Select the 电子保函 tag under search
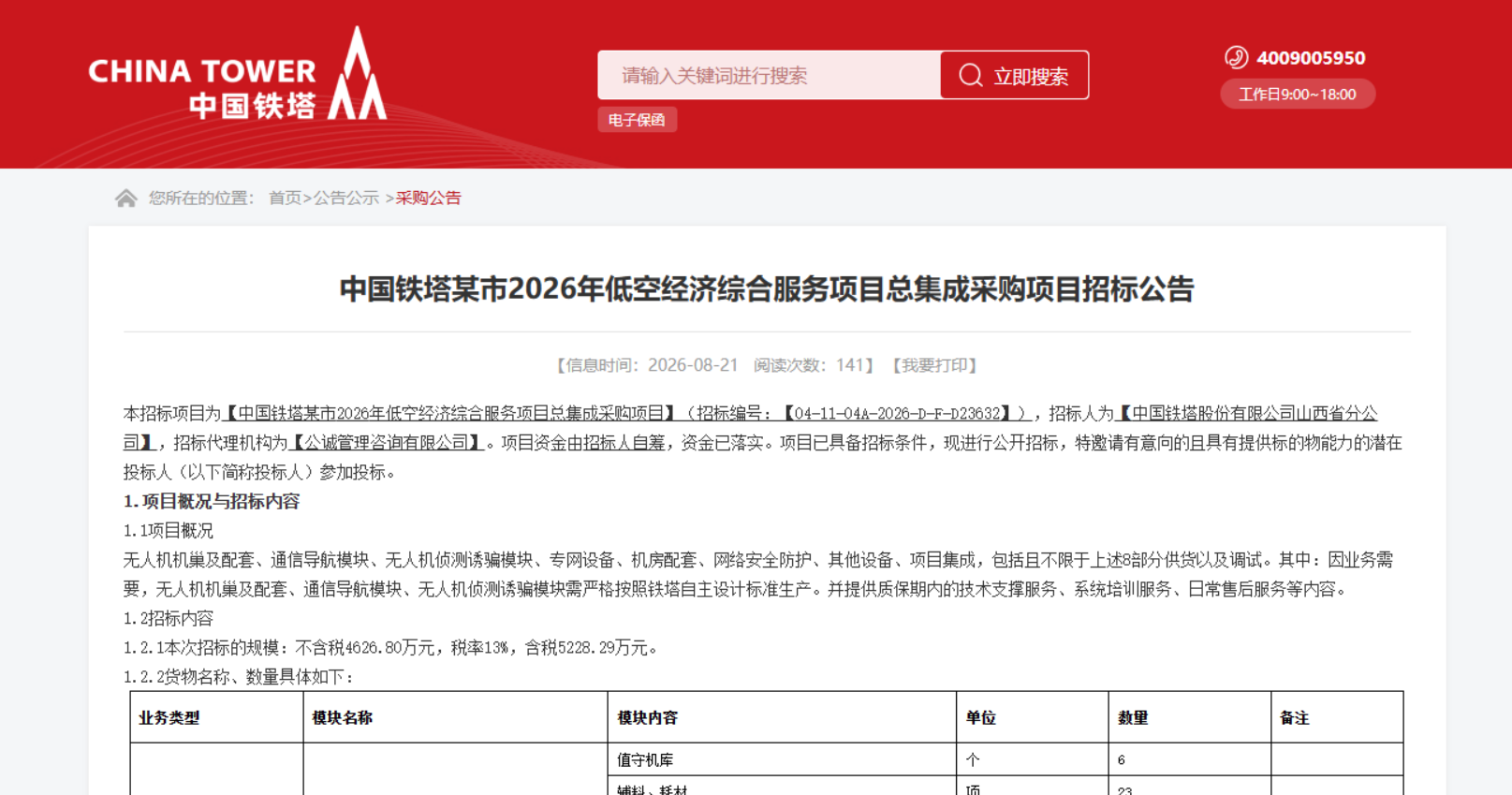1512x795 pixels. pos(637,120)
